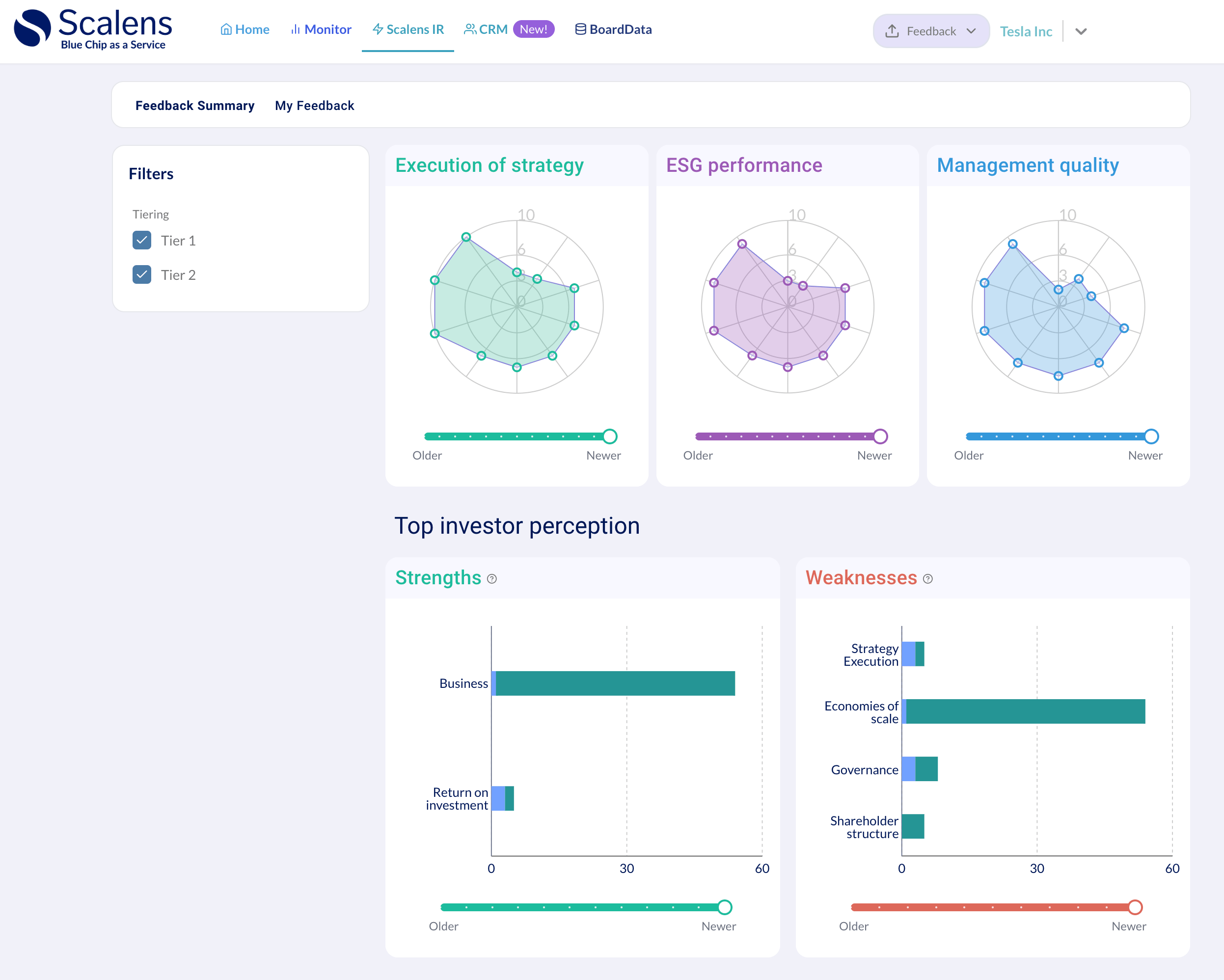
Task: Select the Home icon in navigation
Action: tap(226, 29)
